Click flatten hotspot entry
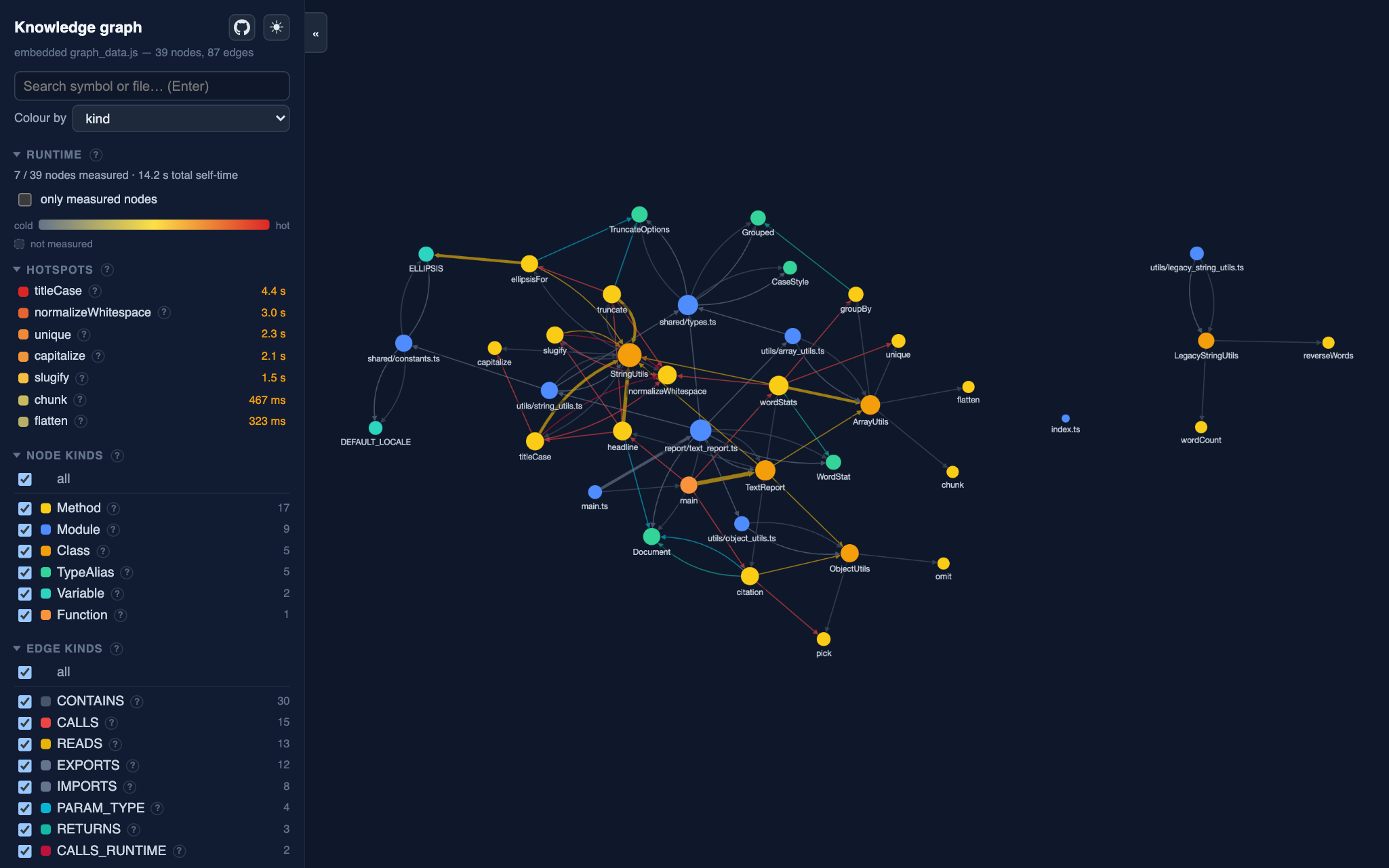Image resolution: width=1389 pixels, height=868 pixels. pyautogui.click(x=51, y=421)
